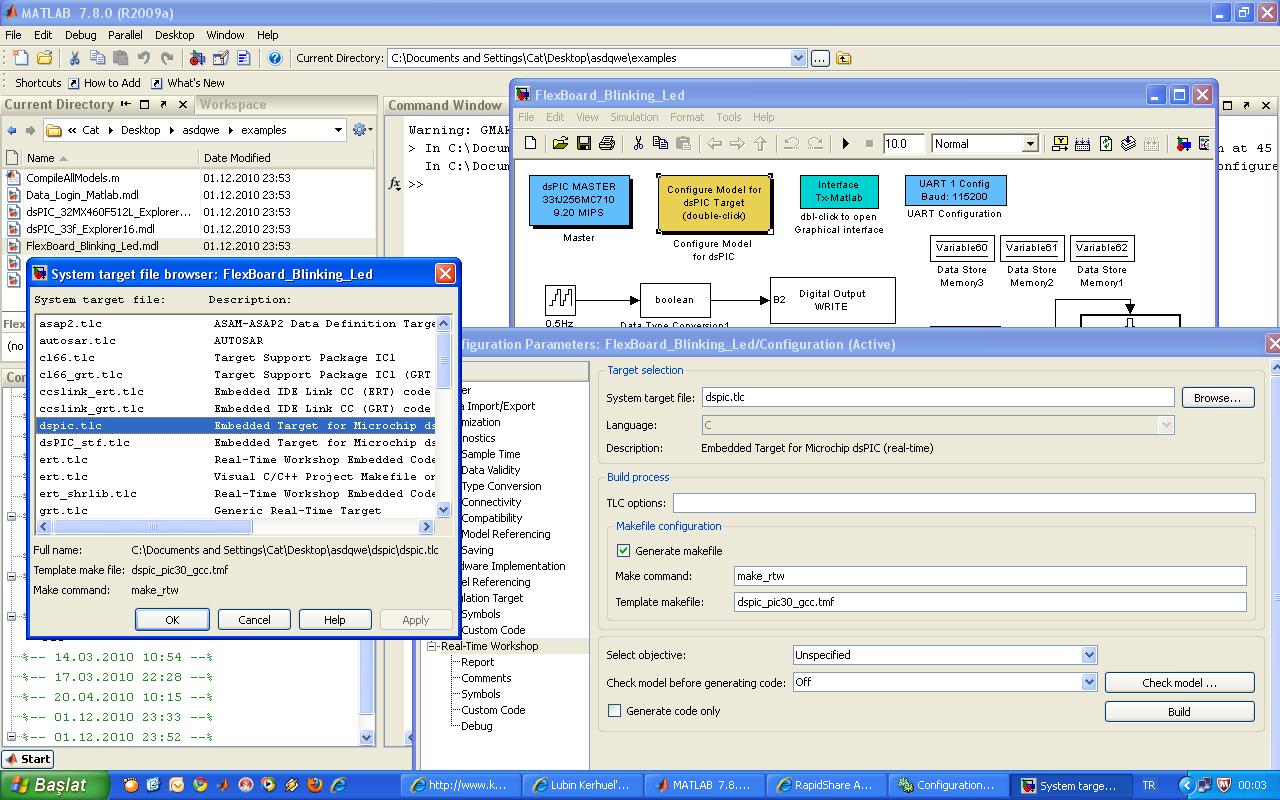Click the Build button
The image size is (1280, 800).
pyautogui.click(x=1180, y=712)
